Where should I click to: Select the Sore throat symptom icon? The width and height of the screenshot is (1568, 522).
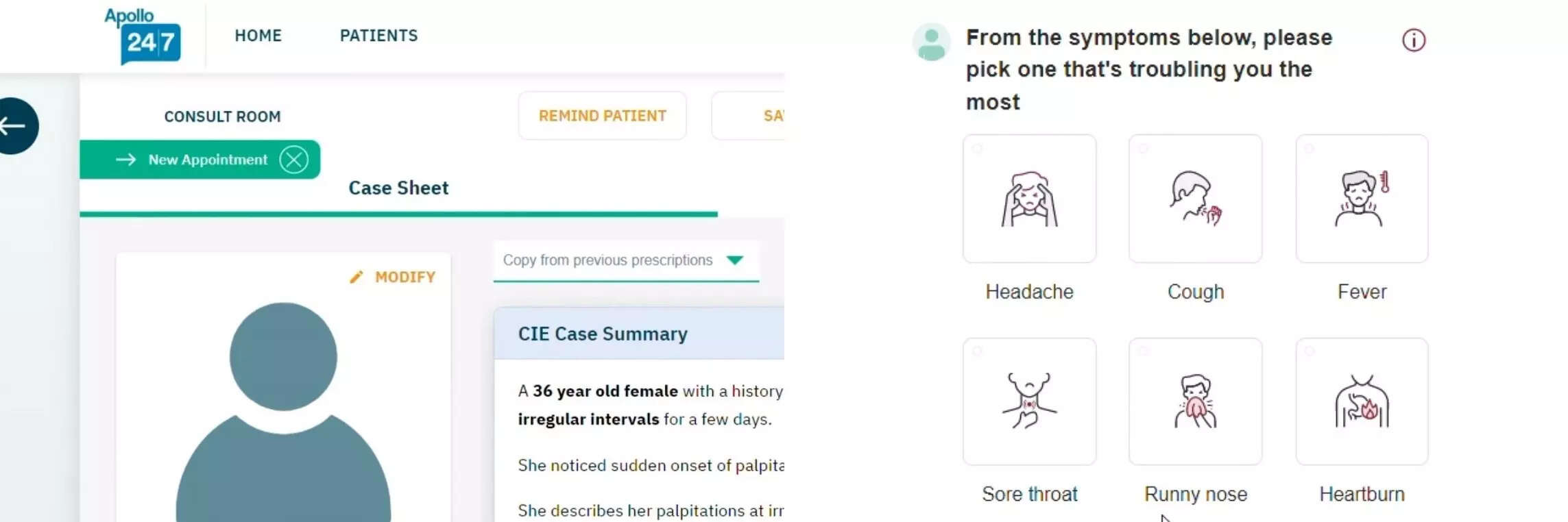1029,401
